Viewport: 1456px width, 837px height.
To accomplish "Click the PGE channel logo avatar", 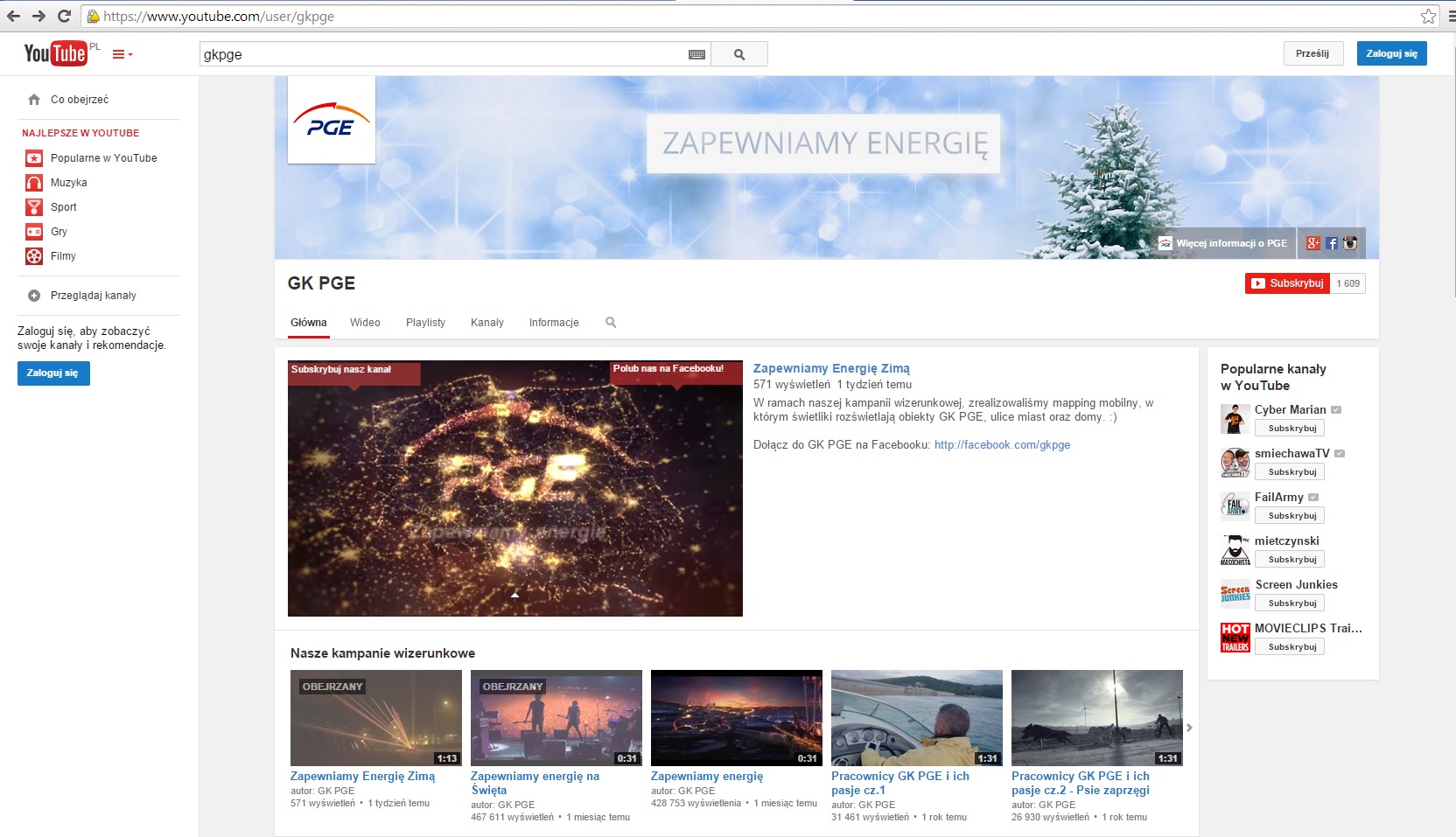I will 332,120.
